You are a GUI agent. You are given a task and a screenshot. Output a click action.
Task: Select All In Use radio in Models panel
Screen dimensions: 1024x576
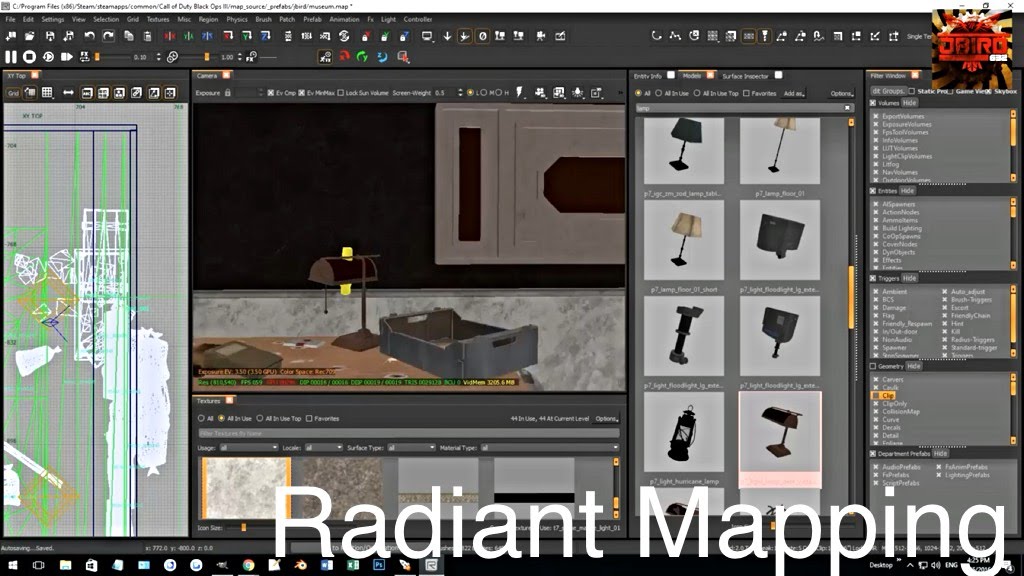658,93
